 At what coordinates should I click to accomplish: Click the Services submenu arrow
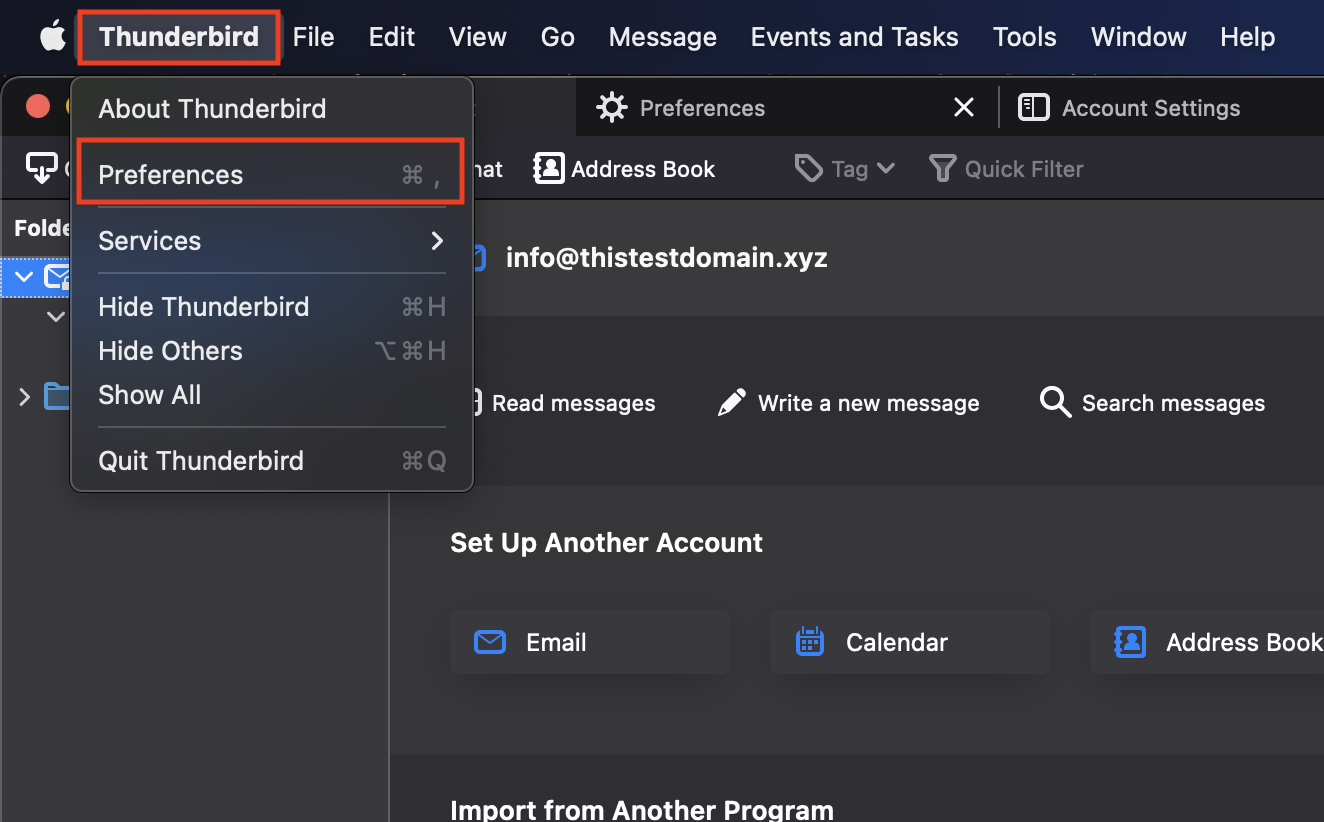point(437,241)
